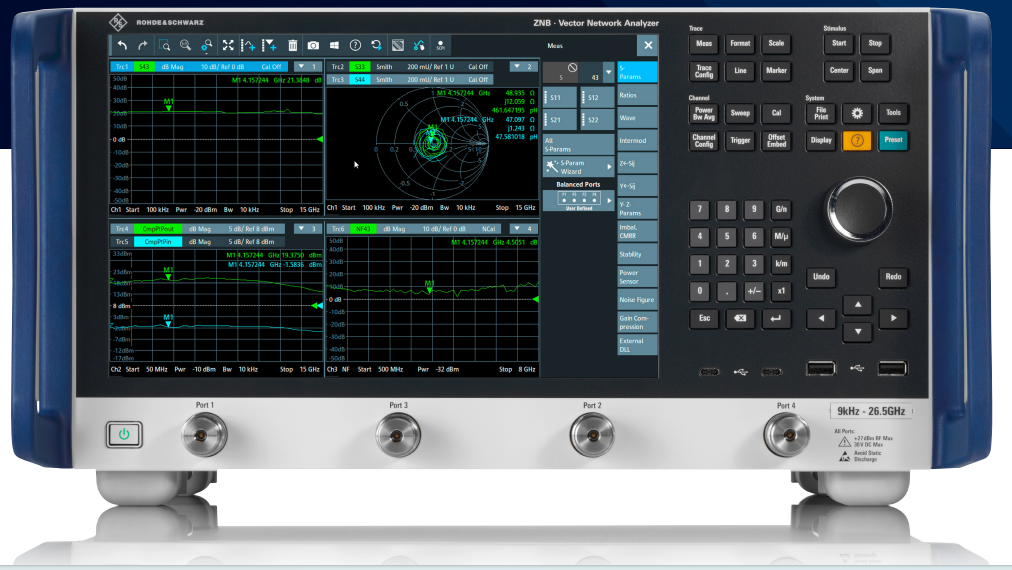Click the add marker toolbar icon

point(270,46)
